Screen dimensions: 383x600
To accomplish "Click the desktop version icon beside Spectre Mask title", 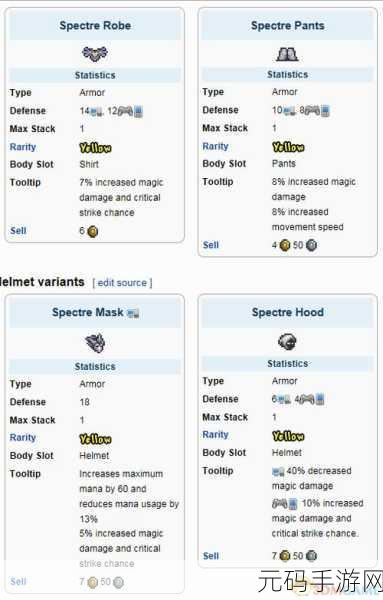I will tap(133, 313).
